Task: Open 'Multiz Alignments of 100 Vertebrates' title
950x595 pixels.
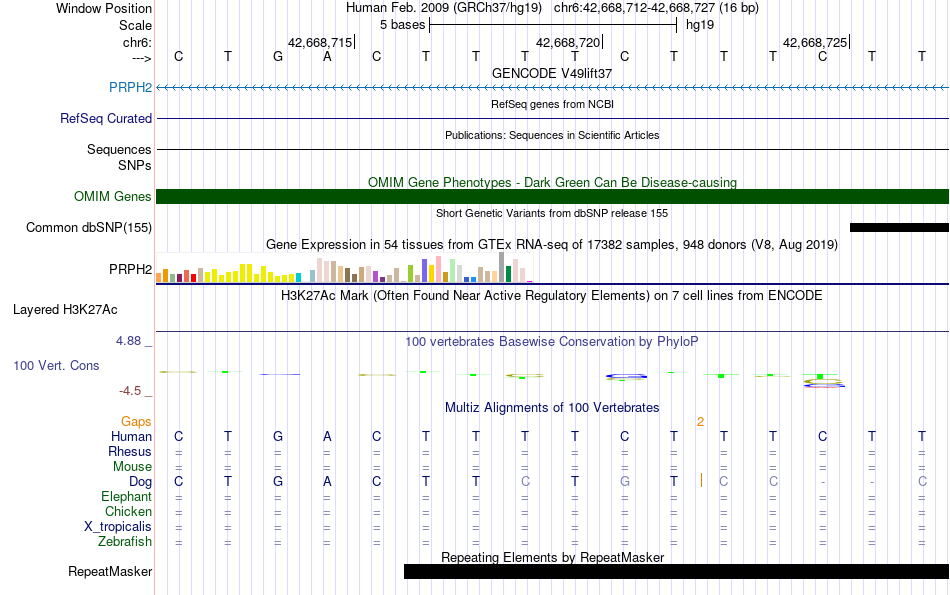Action: [552, 408]
